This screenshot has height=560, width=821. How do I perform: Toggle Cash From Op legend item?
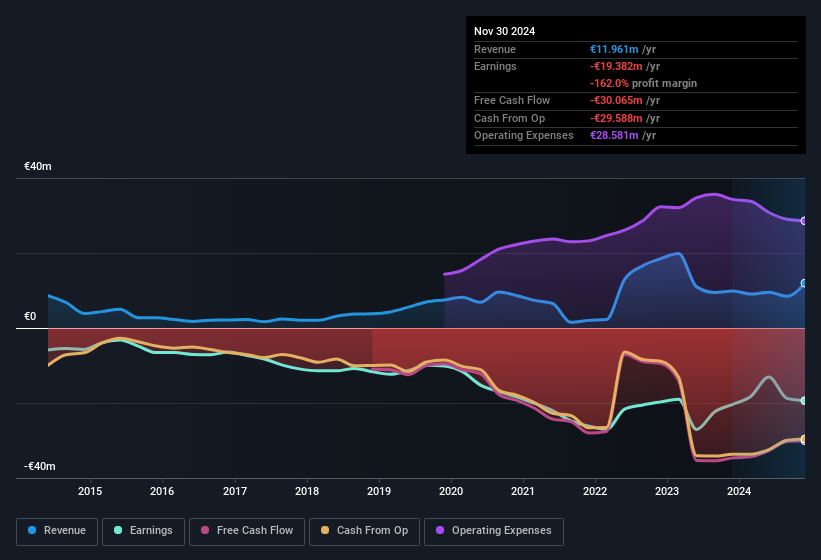point(362,531)
